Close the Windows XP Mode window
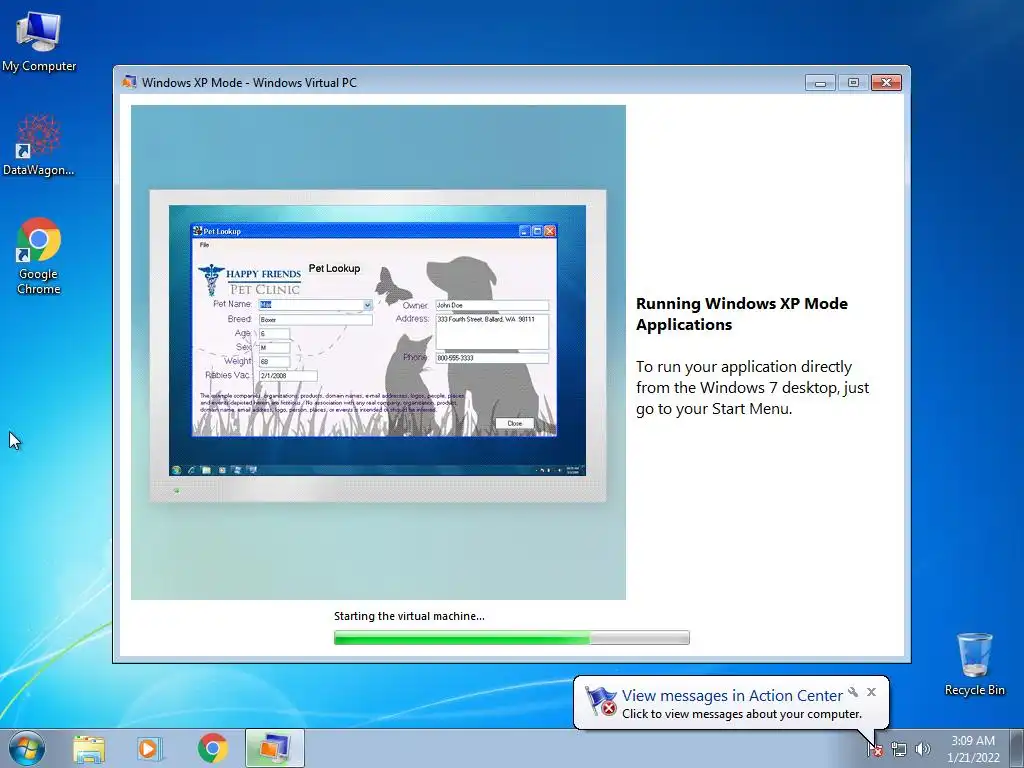Screen dimensions: 1024x768 pyautogui.click(x=886, y=83)
